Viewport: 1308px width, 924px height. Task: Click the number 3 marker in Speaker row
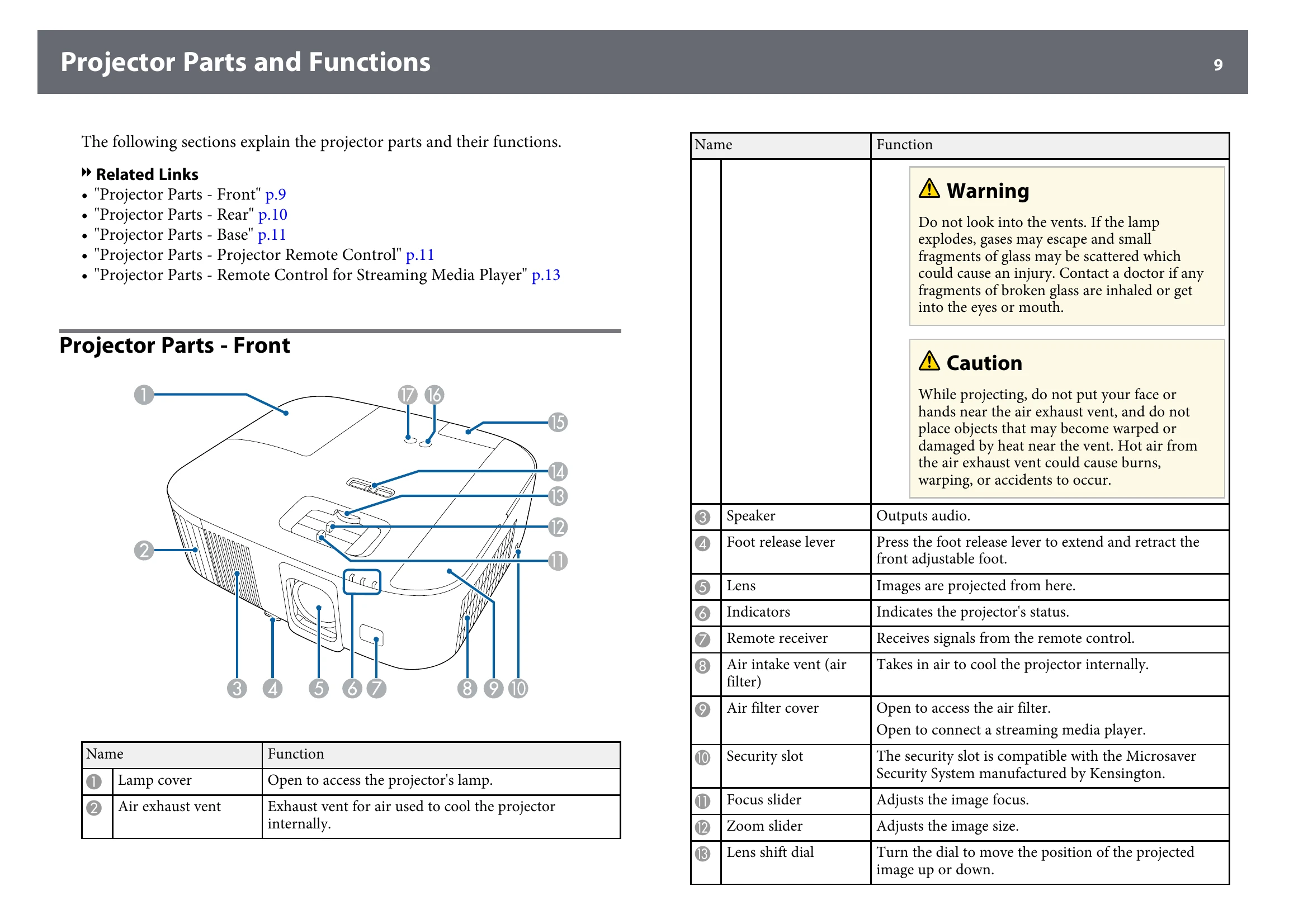click(703, 518)
